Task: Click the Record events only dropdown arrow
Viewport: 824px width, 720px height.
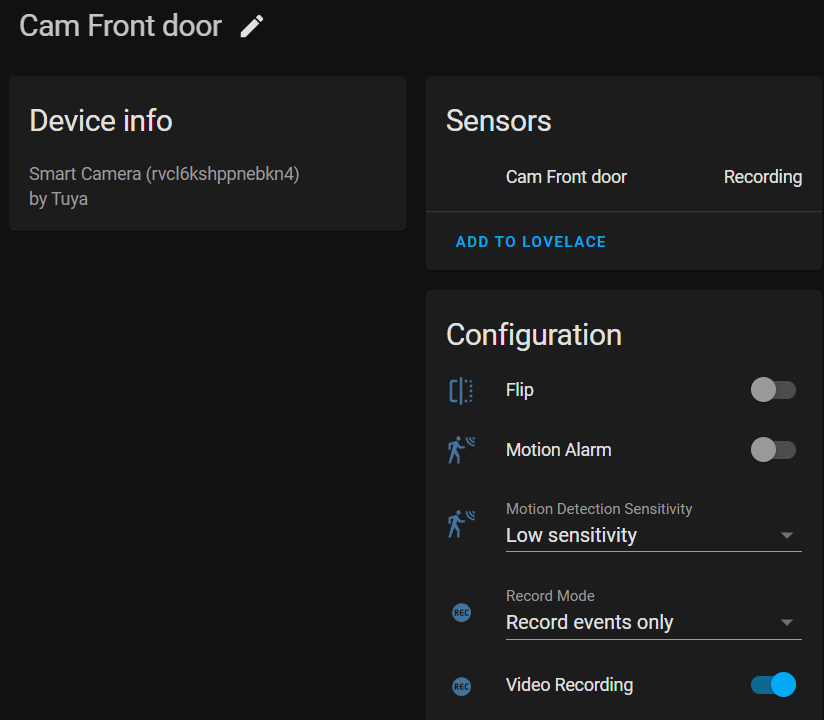Action: pos(789,624)
